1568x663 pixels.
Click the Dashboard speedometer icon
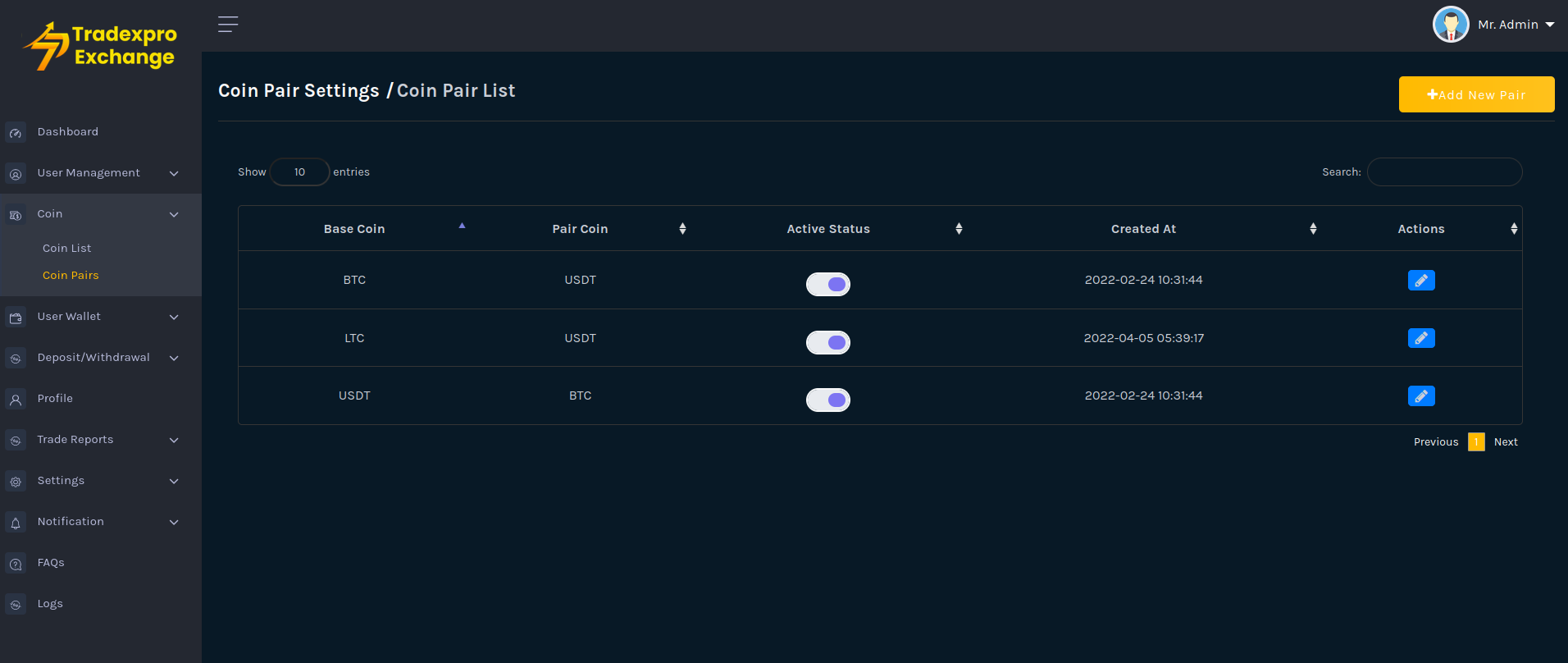pos(16,133)
